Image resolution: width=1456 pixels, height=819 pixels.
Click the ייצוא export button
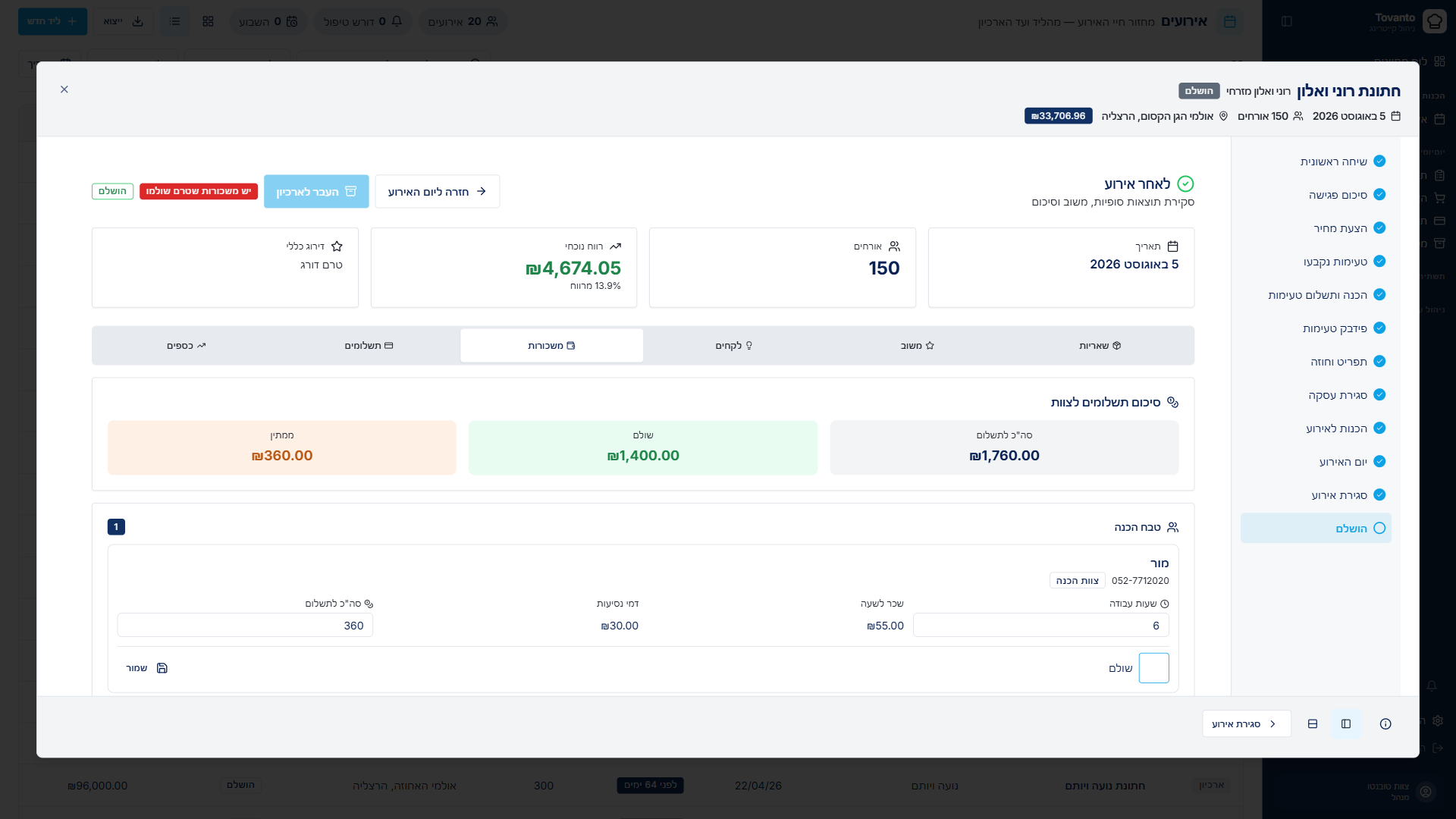point(124,21)
